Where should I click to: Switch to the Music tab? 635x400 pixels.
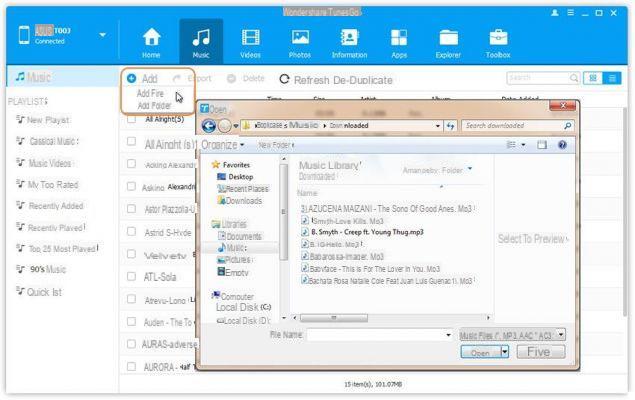[x=201, y=43]
